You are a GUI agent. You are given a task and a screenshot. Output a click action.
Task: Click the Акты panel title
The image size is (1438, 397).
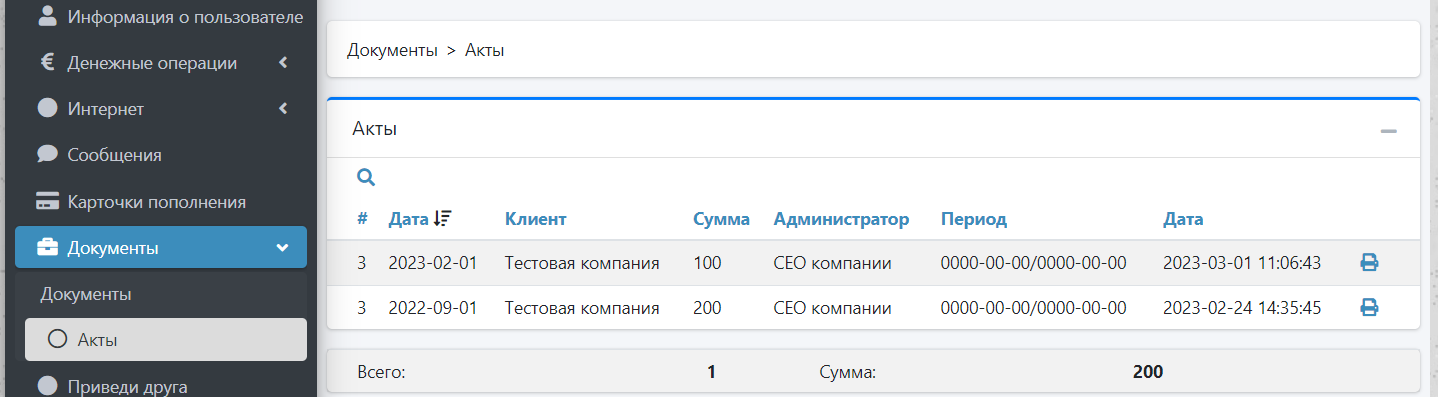[x=375, y=128]
